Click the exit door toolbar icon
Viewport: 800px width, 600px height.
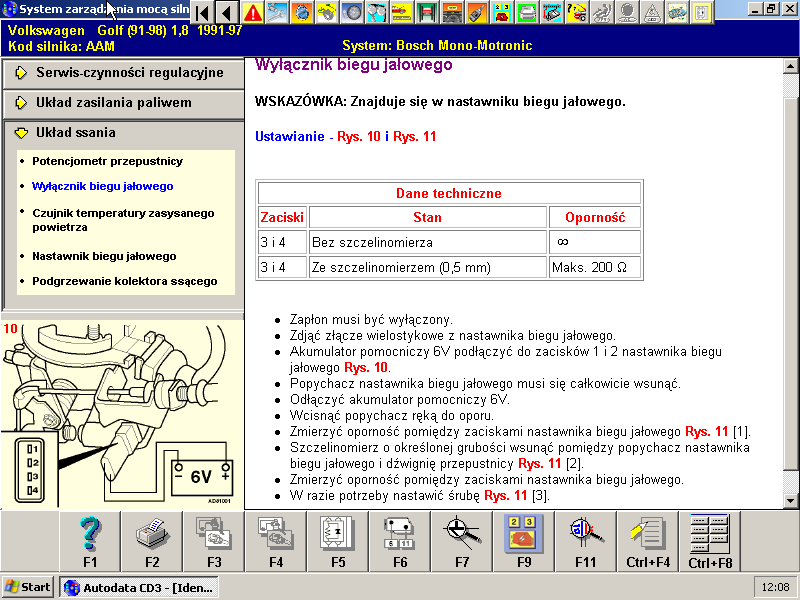click(x=702, y=12)
